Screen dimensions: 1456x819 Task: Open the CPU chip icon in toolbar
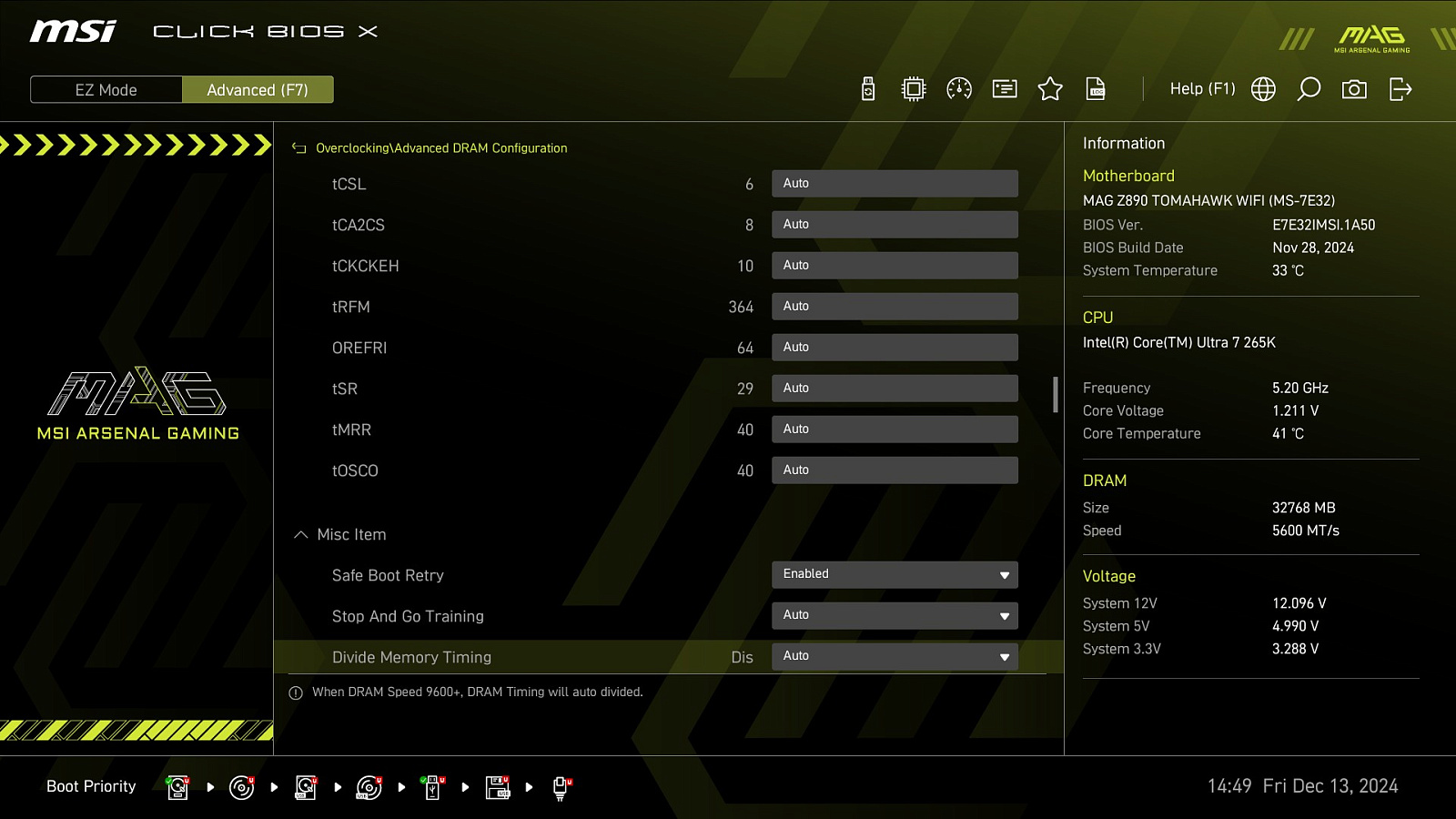[x=914, y=89]
